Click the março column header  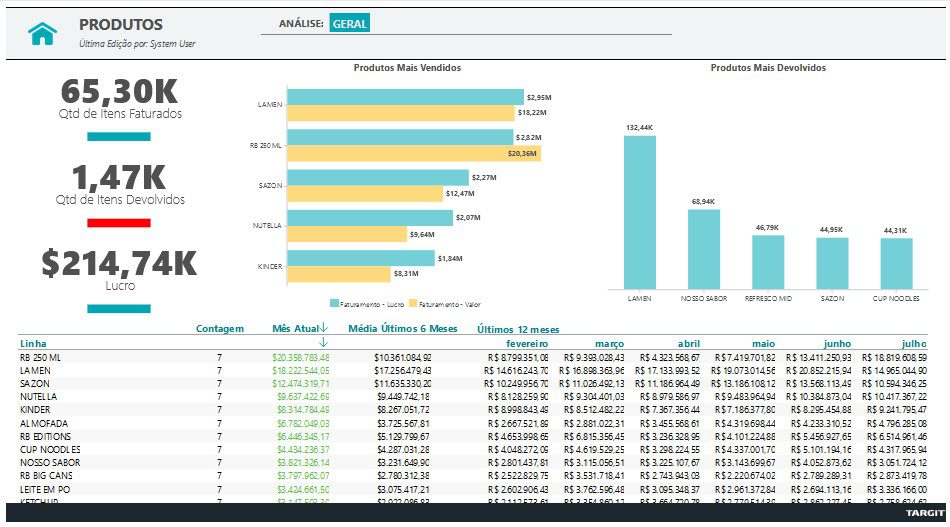tap(610, 343)
